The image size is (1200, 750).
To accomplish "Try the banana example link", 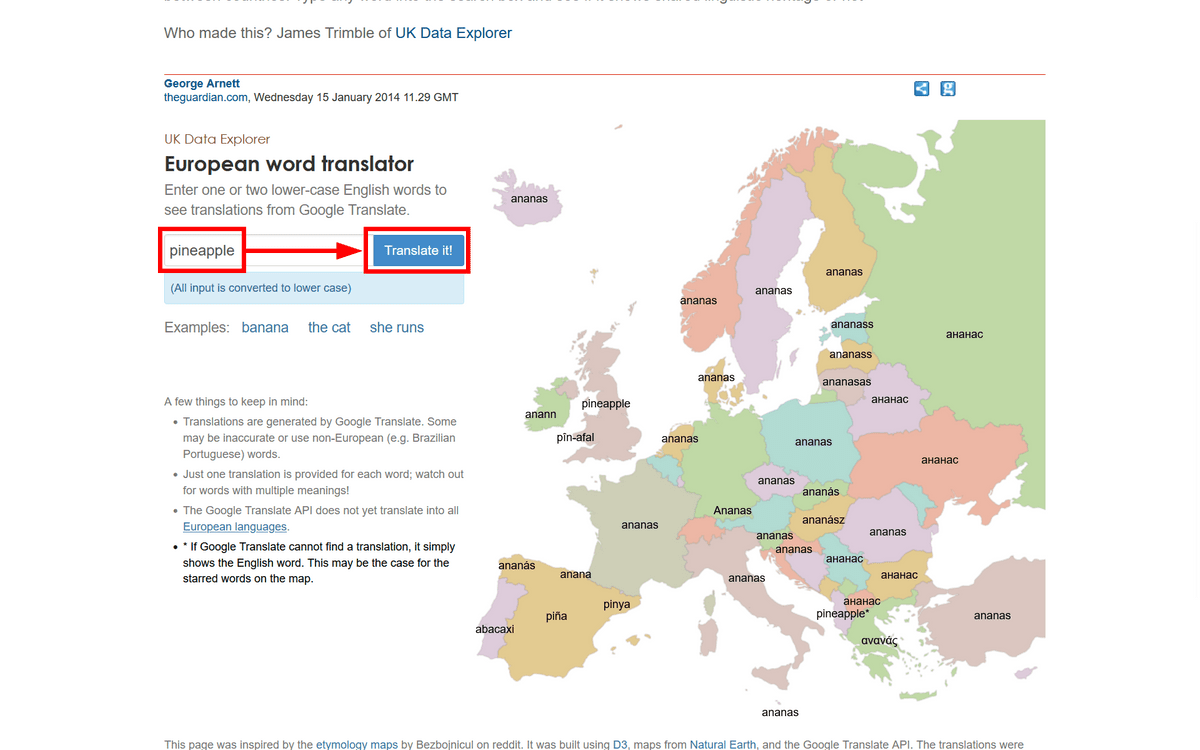I will [x=265, y=328].
